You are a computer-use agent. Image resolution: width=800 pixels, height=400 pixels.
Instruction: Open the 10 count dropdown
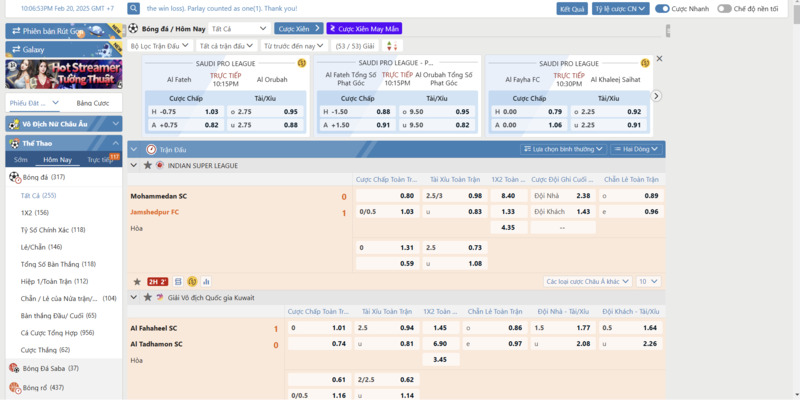(648, 282)
